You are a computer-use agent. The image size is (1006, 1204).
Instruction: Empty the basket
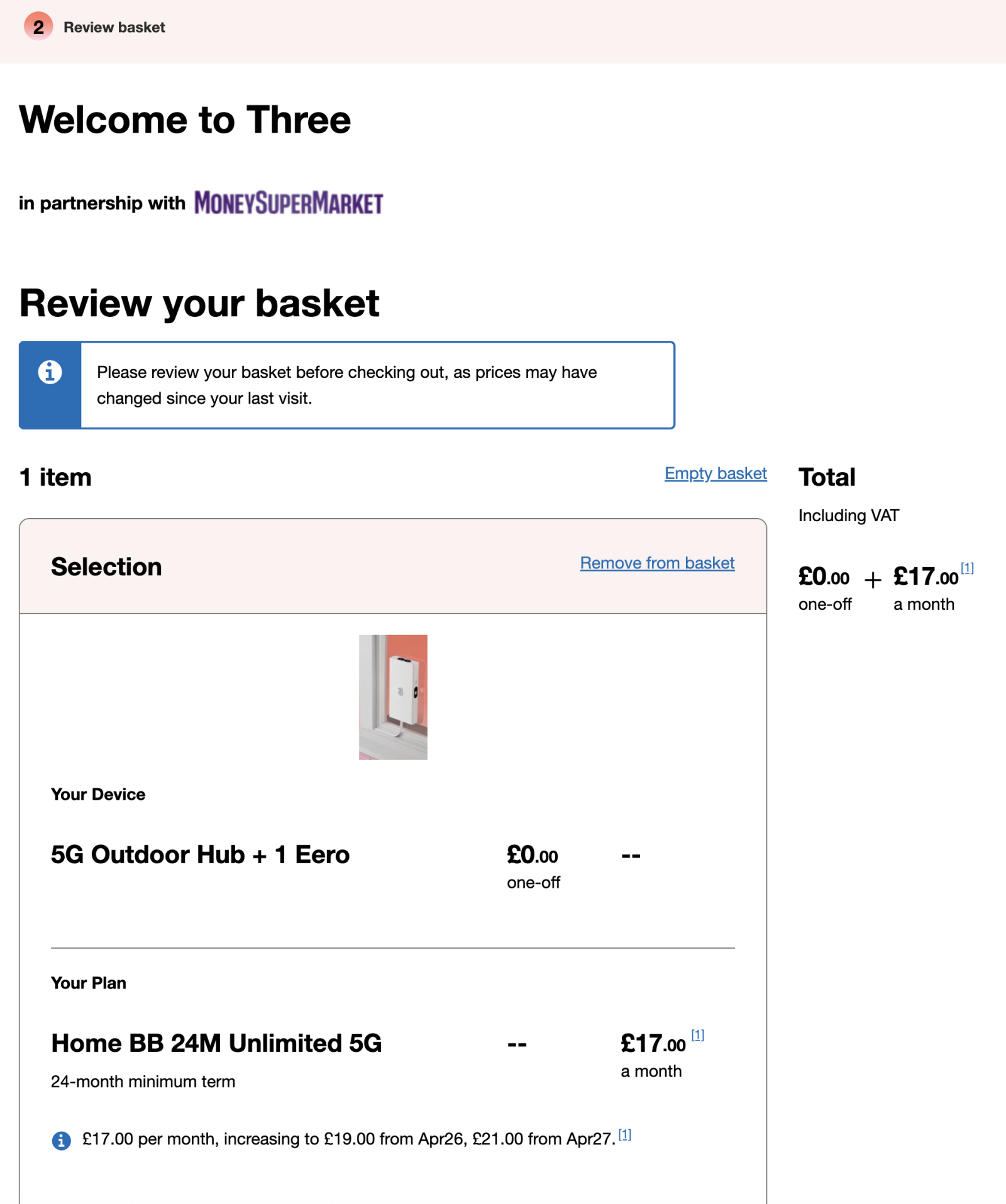716,473
